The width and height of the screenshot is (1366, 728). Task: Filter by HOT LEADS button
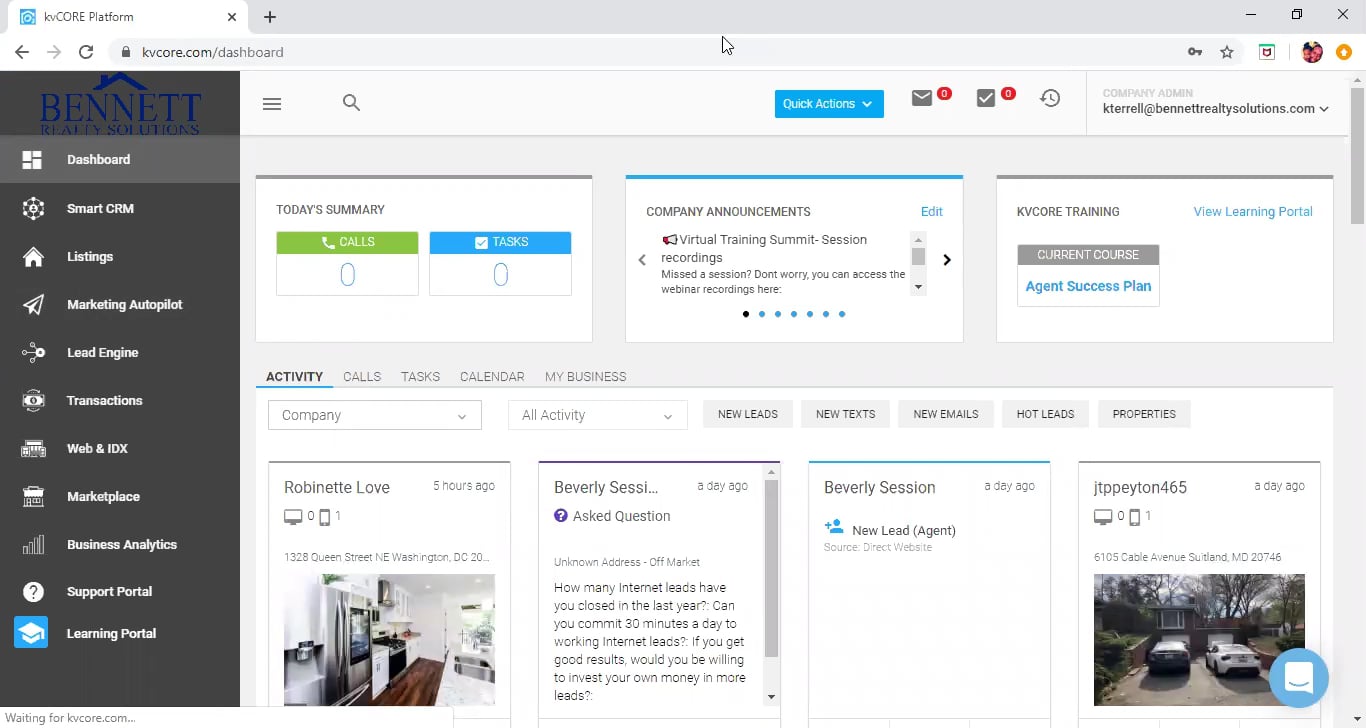click(1045, 414)
